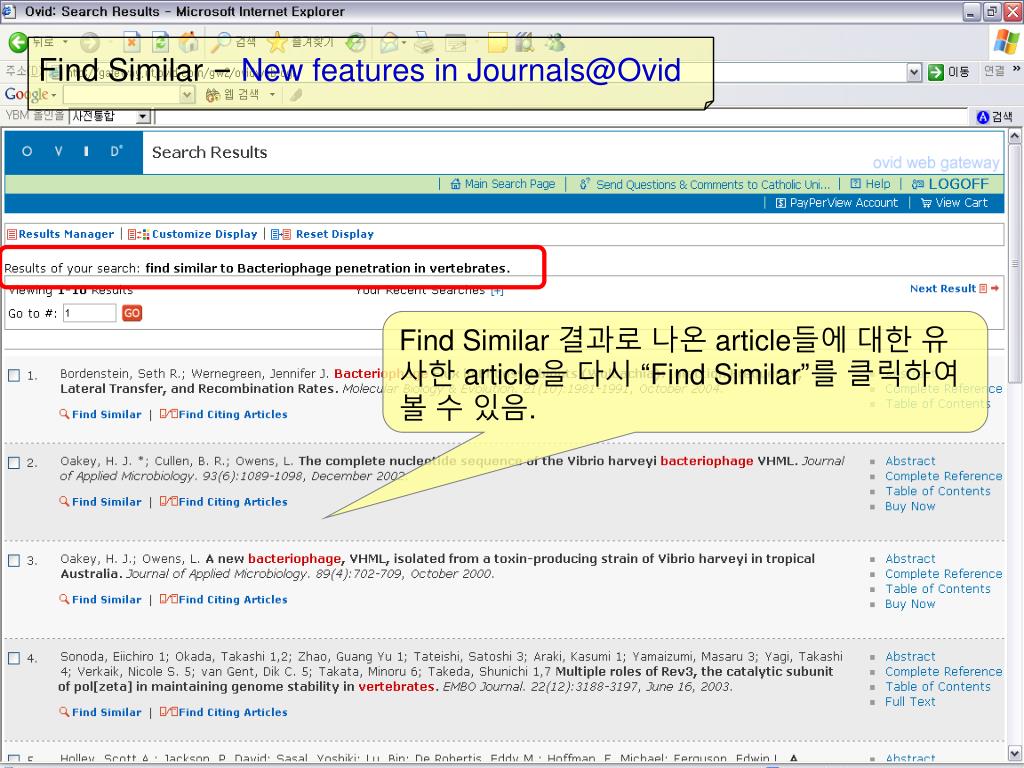Image resolution: width=1024 pixels, height=768 pixels.
Task: Open the History toolbar icon
Action: (356, 43)
